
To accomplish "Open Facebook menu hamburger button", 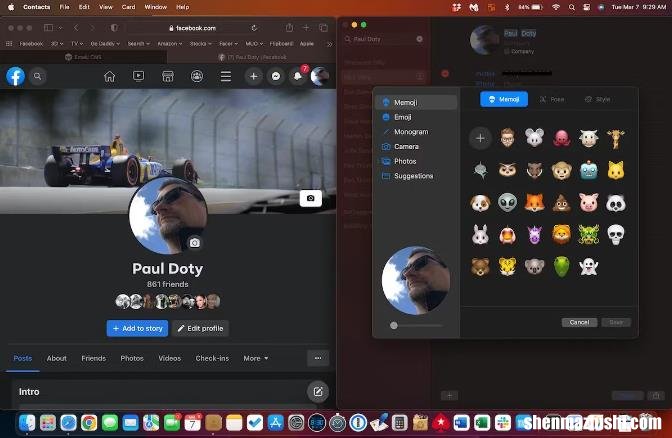I will [x=226, y=76].
